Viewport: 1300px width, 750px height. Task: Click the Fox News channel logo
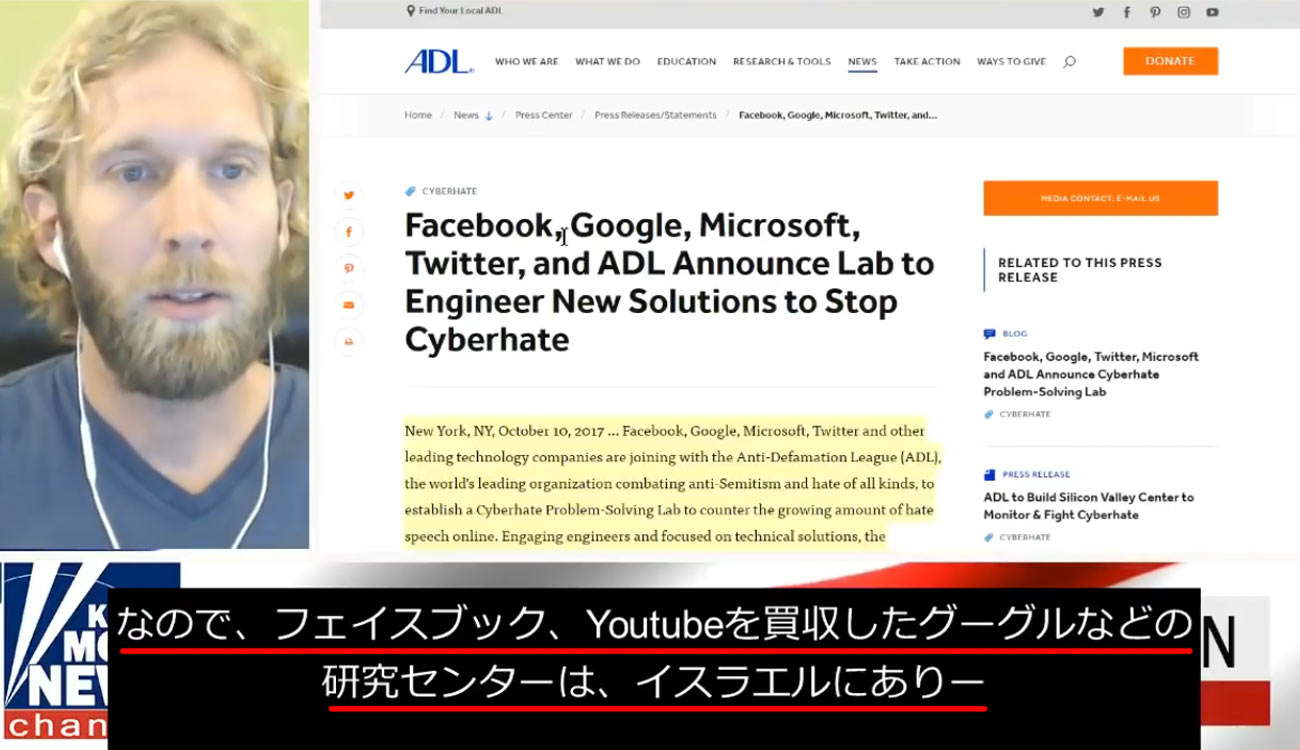[90, 650]
